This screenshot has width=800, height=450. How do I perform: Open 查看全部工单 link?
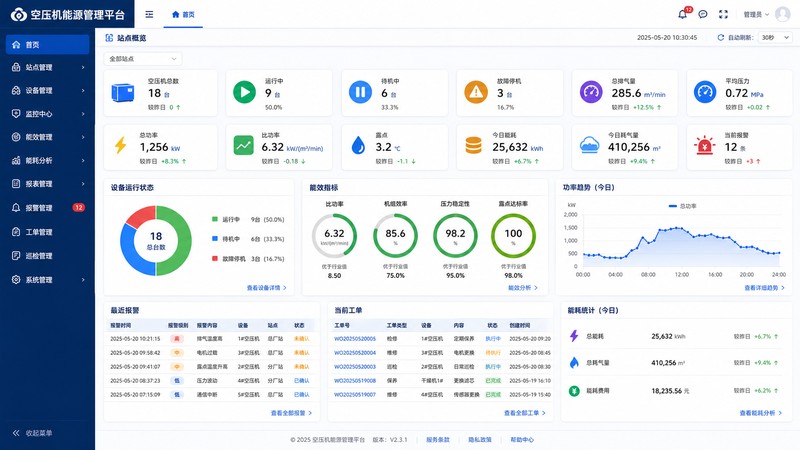click(524, 413)
